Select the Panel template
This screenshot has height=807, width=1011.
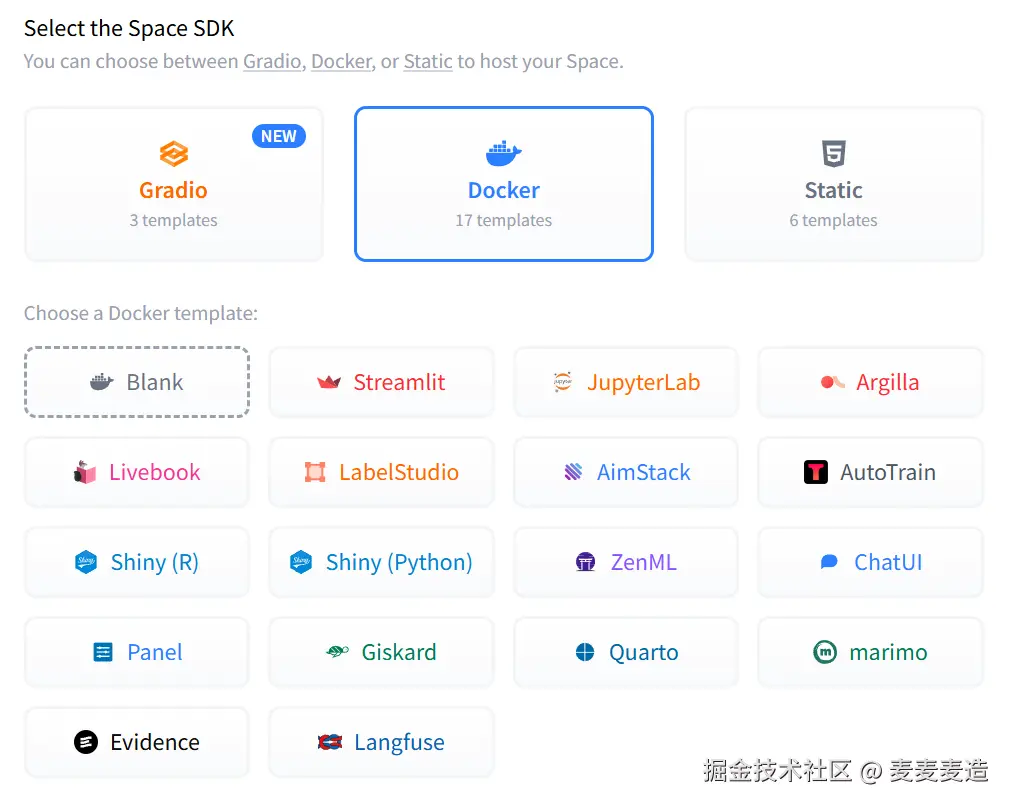(137, 652)
